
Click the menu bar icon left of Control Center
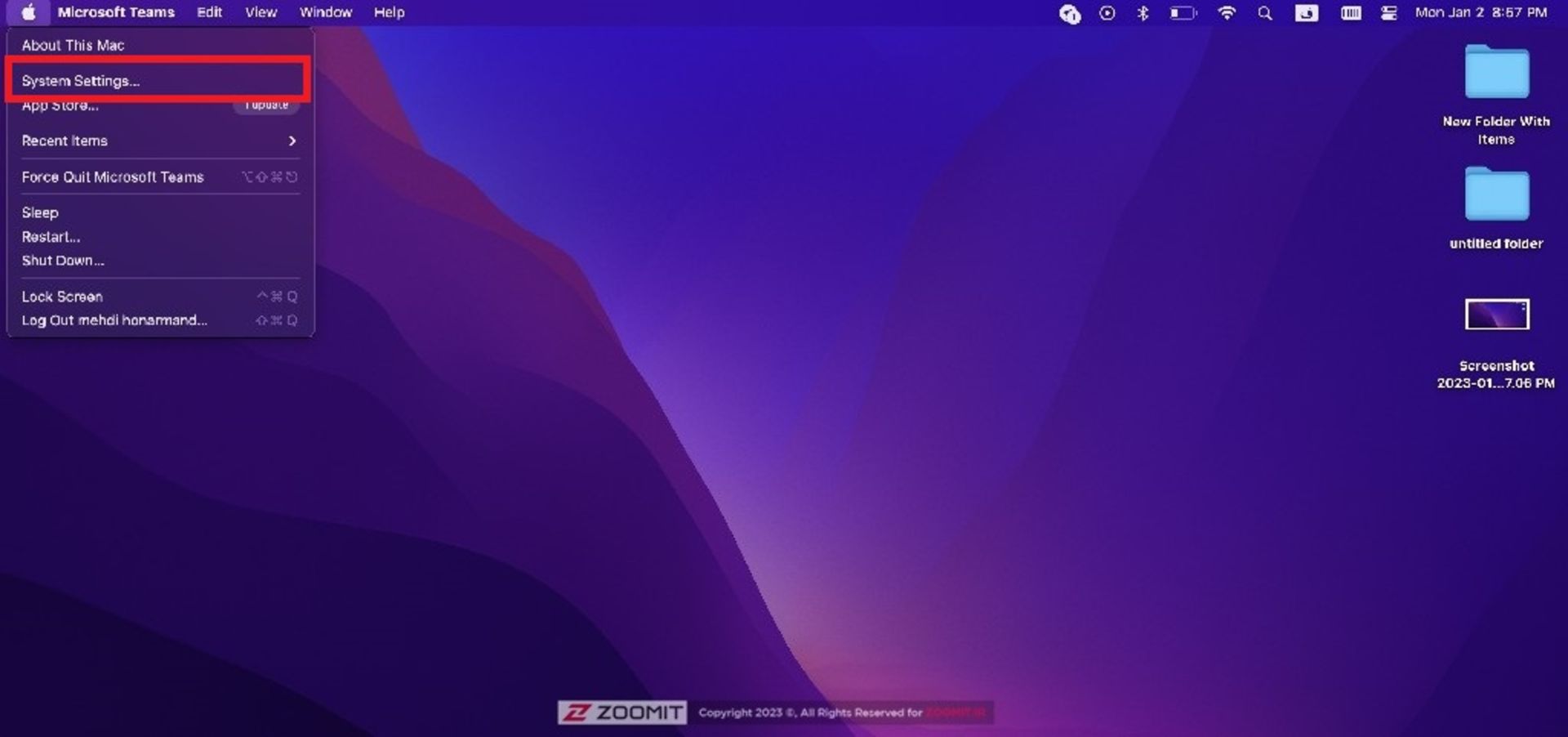1351,12
